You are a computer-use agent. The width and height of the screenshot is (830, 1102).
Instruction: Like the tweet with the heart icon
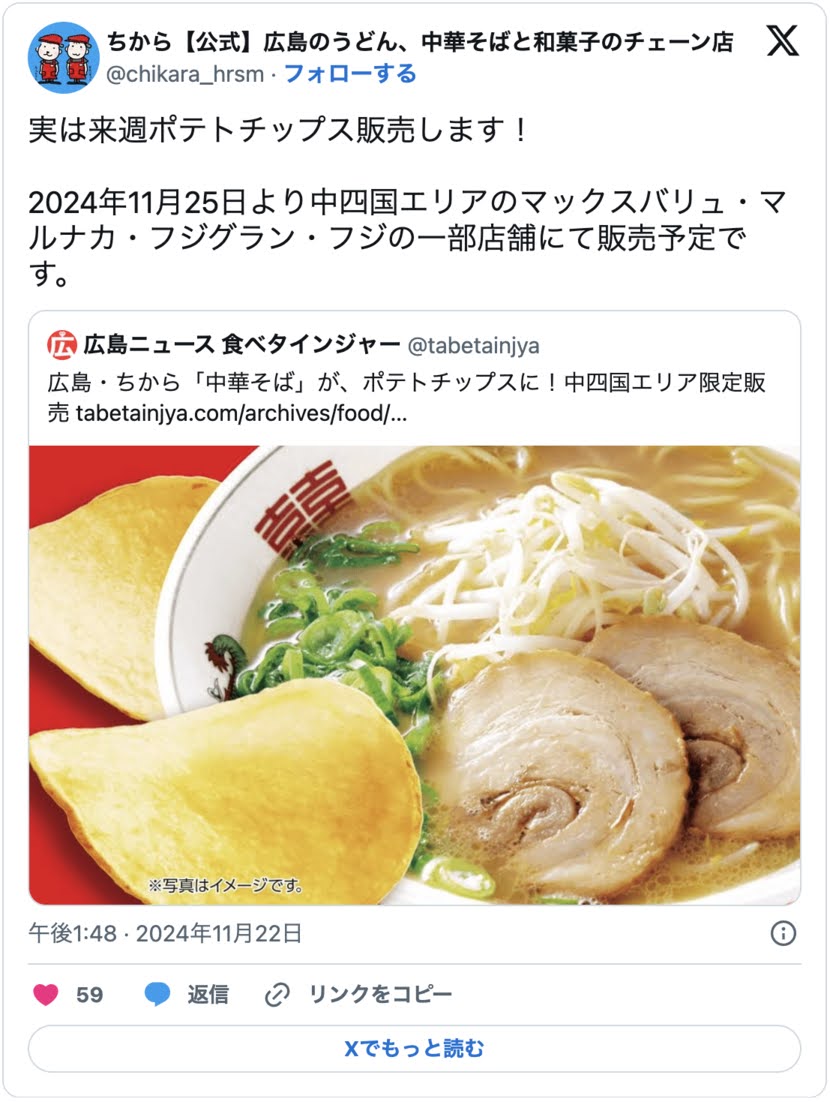point(46,994)
